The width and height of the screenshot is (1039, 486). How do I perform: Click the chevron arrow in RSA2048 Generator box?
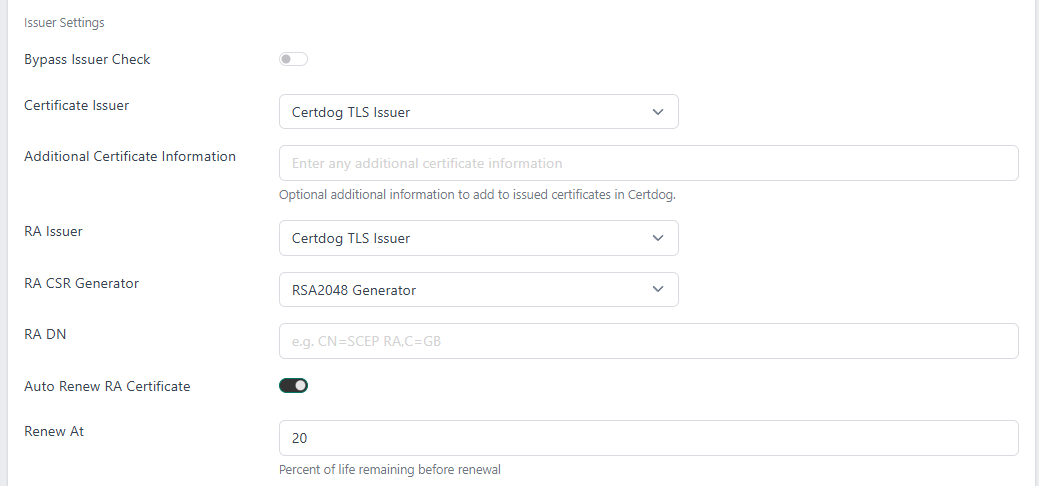pyautogui.click(x=657, y=290)
